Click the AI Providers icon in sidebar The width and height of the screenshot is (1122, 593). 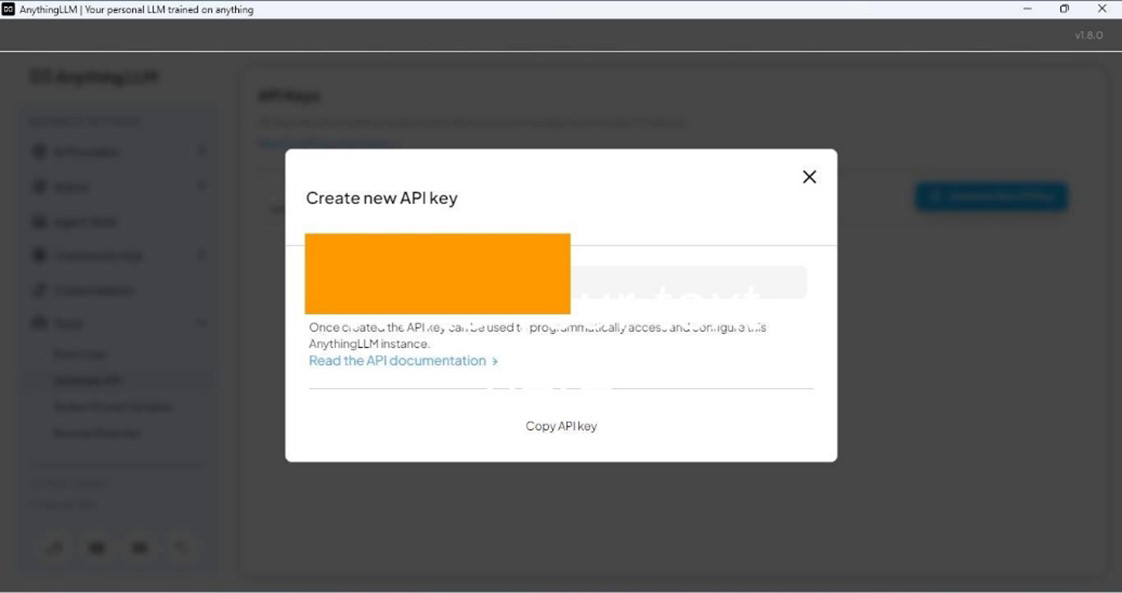[41, 151]
